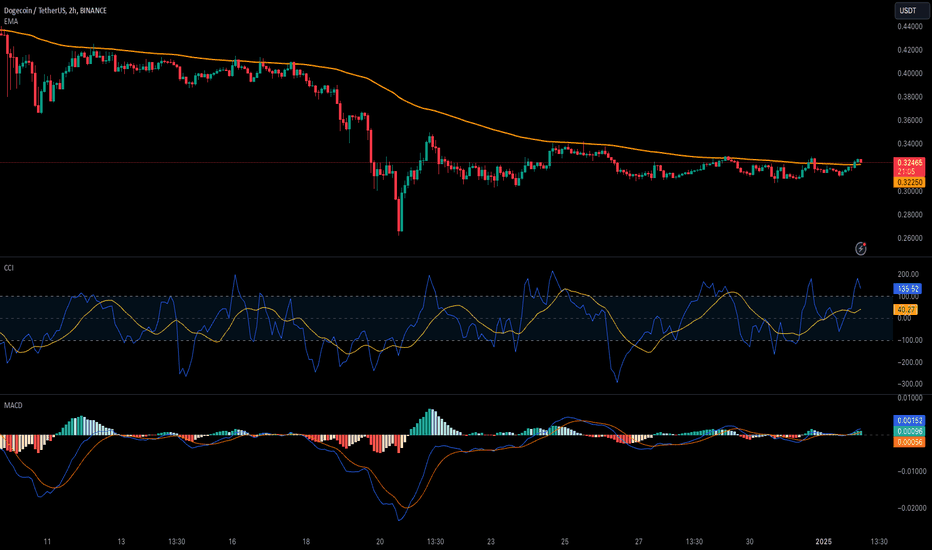Click the 16 date on time axis
The width and height of the screenshot is (932, 550).
pyautogui.click(x=232, y=542)
